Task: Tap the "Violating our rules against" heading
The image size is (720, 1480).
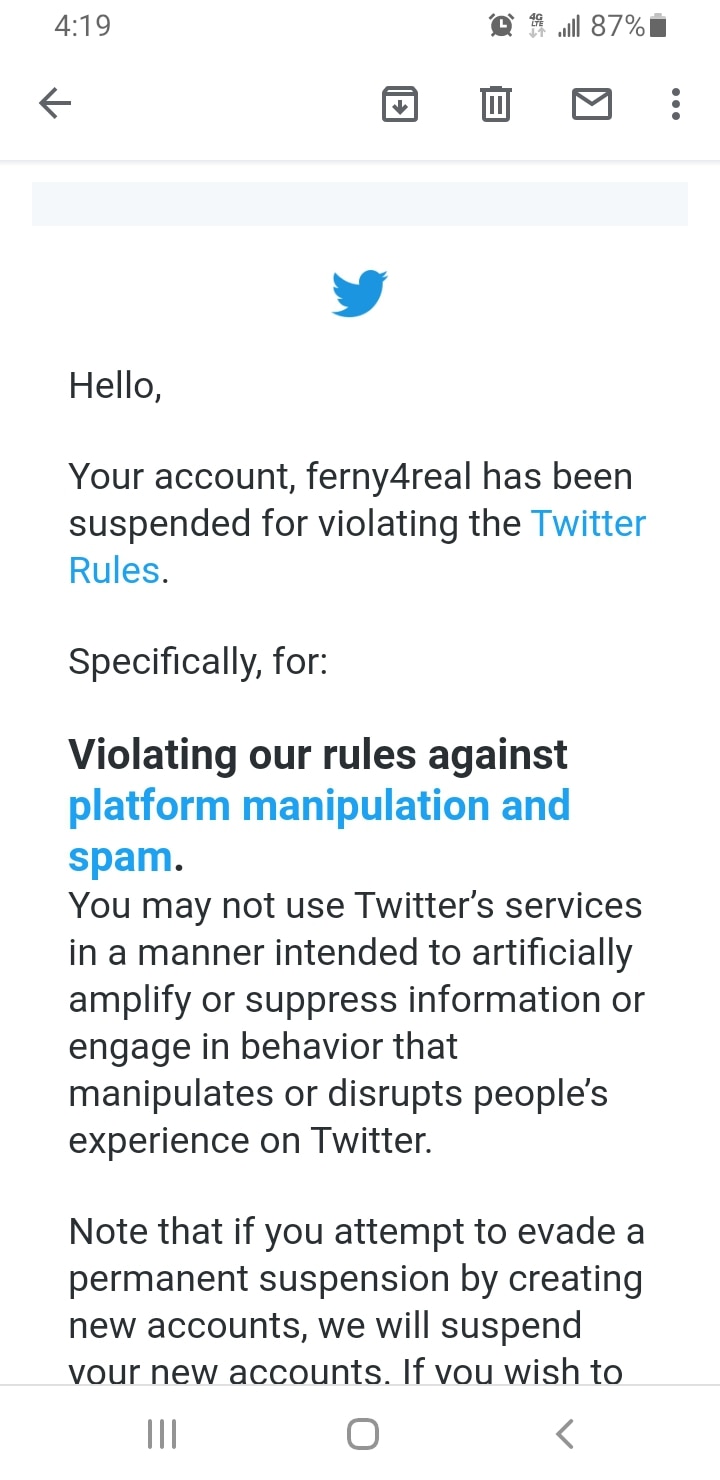Action: pos(318,755)
